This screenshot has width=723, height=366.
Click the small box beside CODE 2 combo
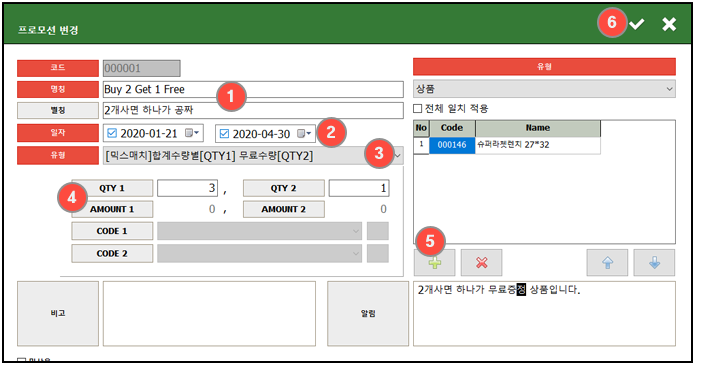[378, 254]
